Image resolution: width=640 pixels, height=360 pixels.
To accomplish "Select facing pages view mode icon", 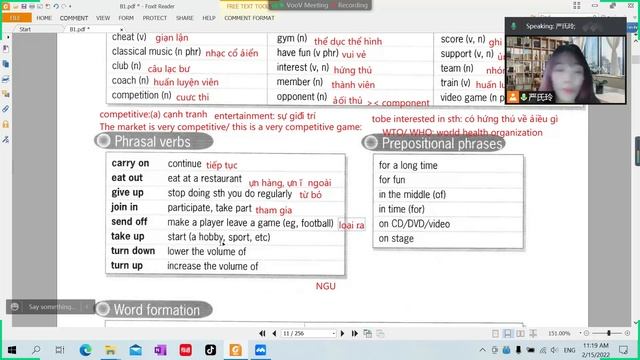I will point(520,333).
